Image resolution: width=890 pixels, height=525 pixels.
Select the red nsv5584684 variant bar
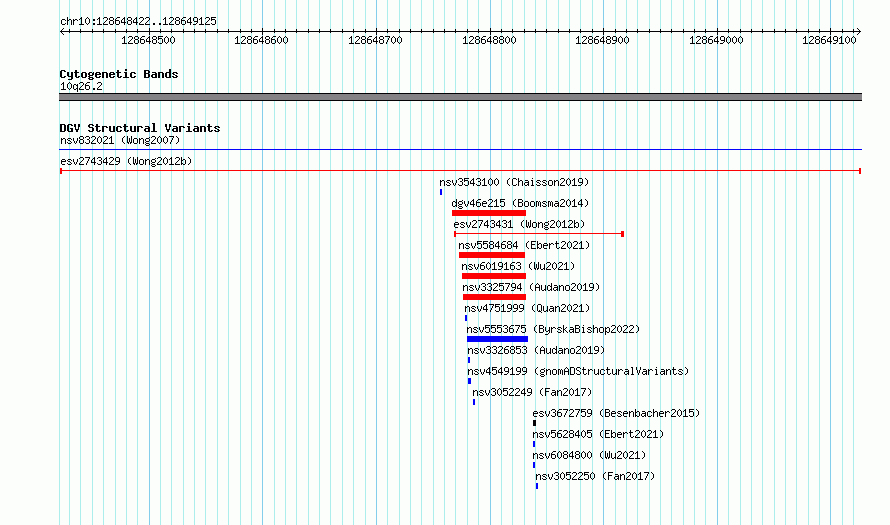[492, 255]
